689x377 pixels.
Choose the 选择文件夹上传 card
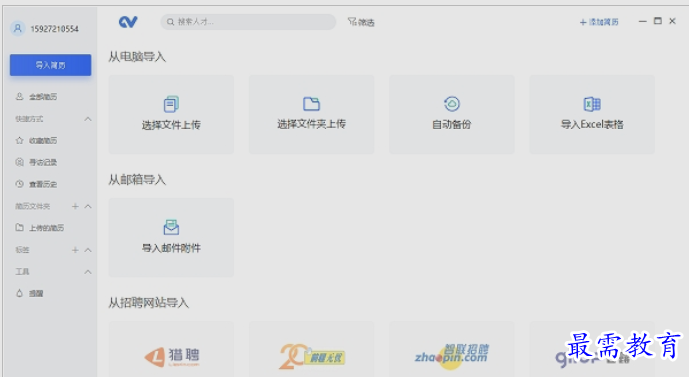[x=312, y=114]
